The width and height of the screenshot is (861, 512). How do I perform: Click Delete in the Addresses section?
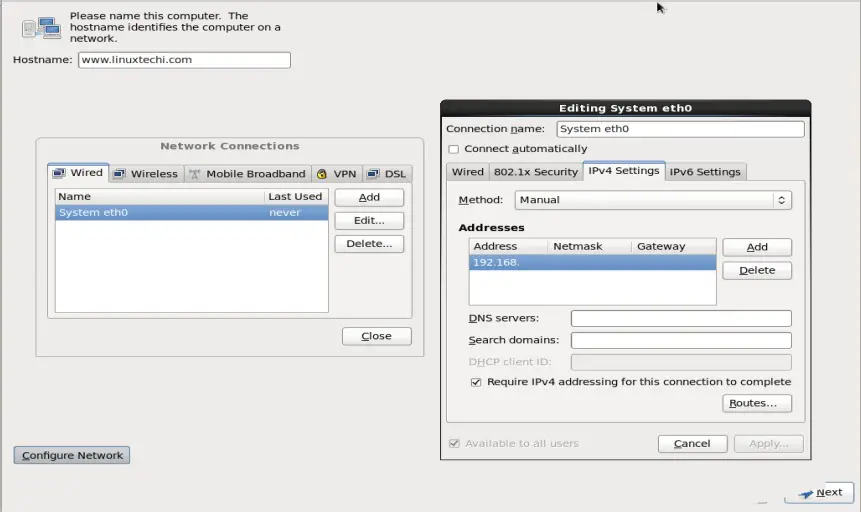click(x=757, y=270)
